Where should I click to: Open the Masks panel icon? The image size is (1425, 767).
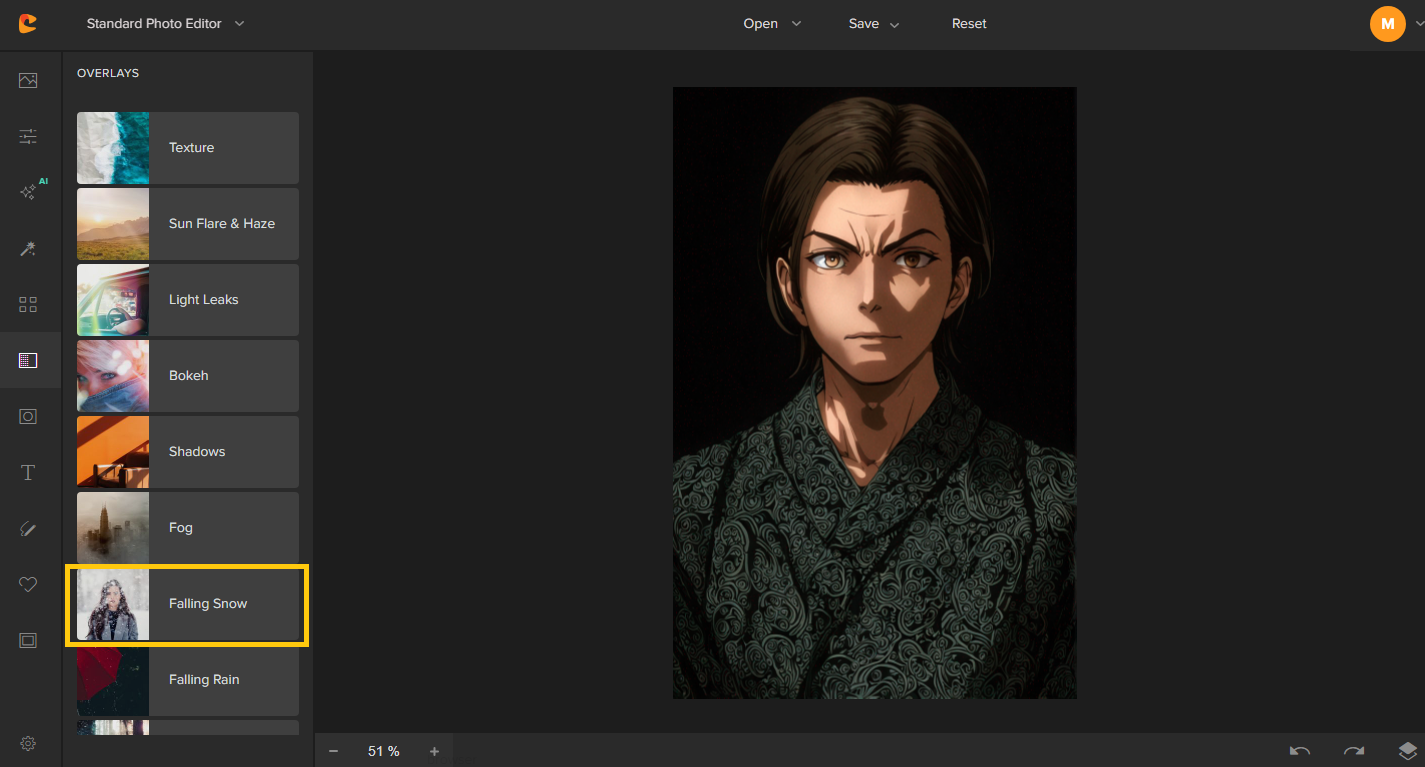[x=27, y=415]
